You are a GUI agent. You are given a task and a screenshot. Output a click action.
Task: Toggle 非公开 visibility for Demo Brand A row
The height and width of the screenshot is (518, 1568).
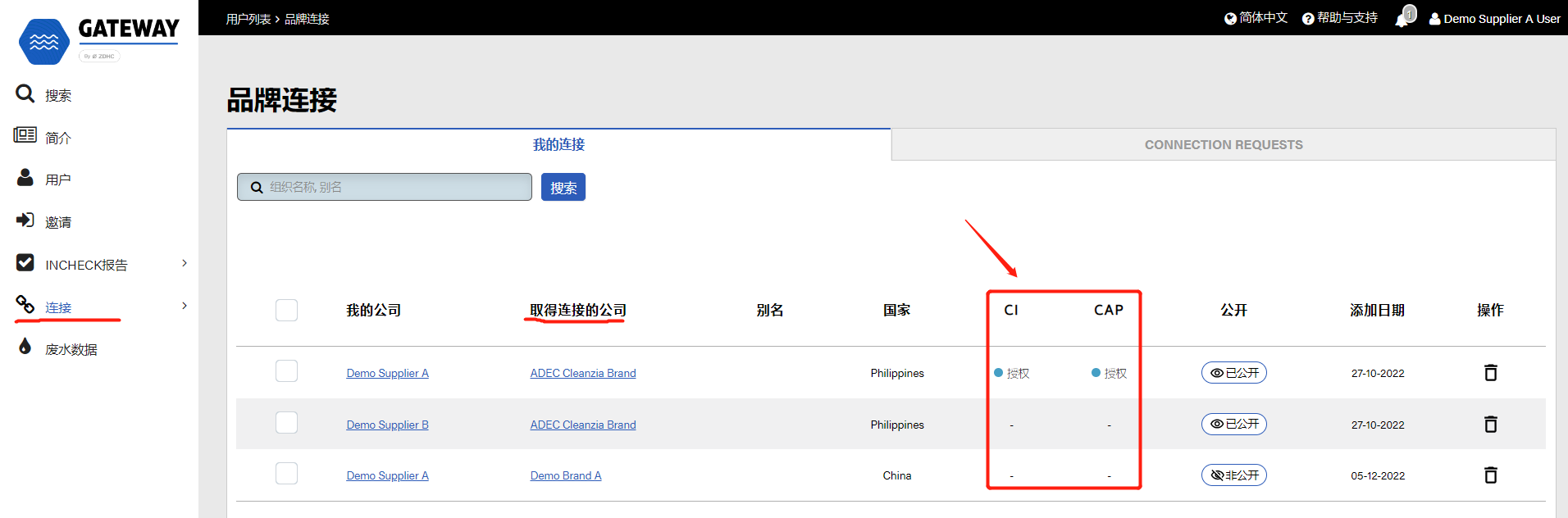(1234, 475)
